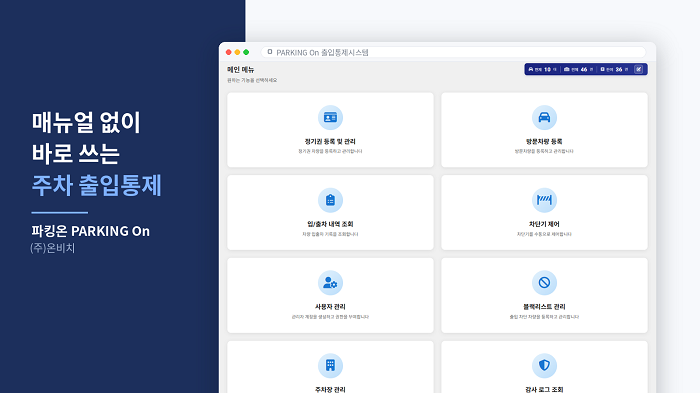
Task: Open the 정기권 등록 및 관리 card title
Action: 330,142
